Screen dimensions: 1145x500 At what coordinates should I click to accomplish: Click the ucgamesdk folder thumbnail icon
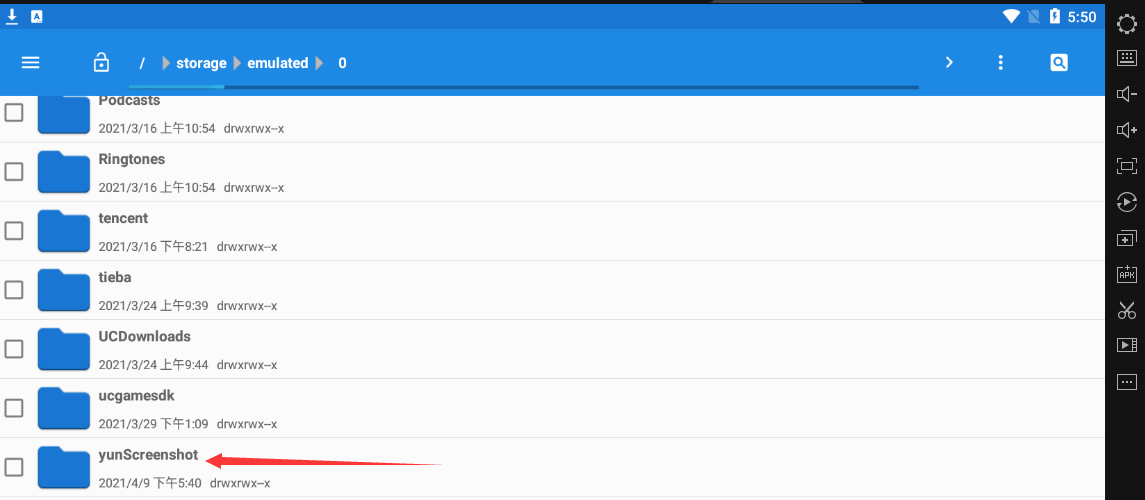[64, 408]
